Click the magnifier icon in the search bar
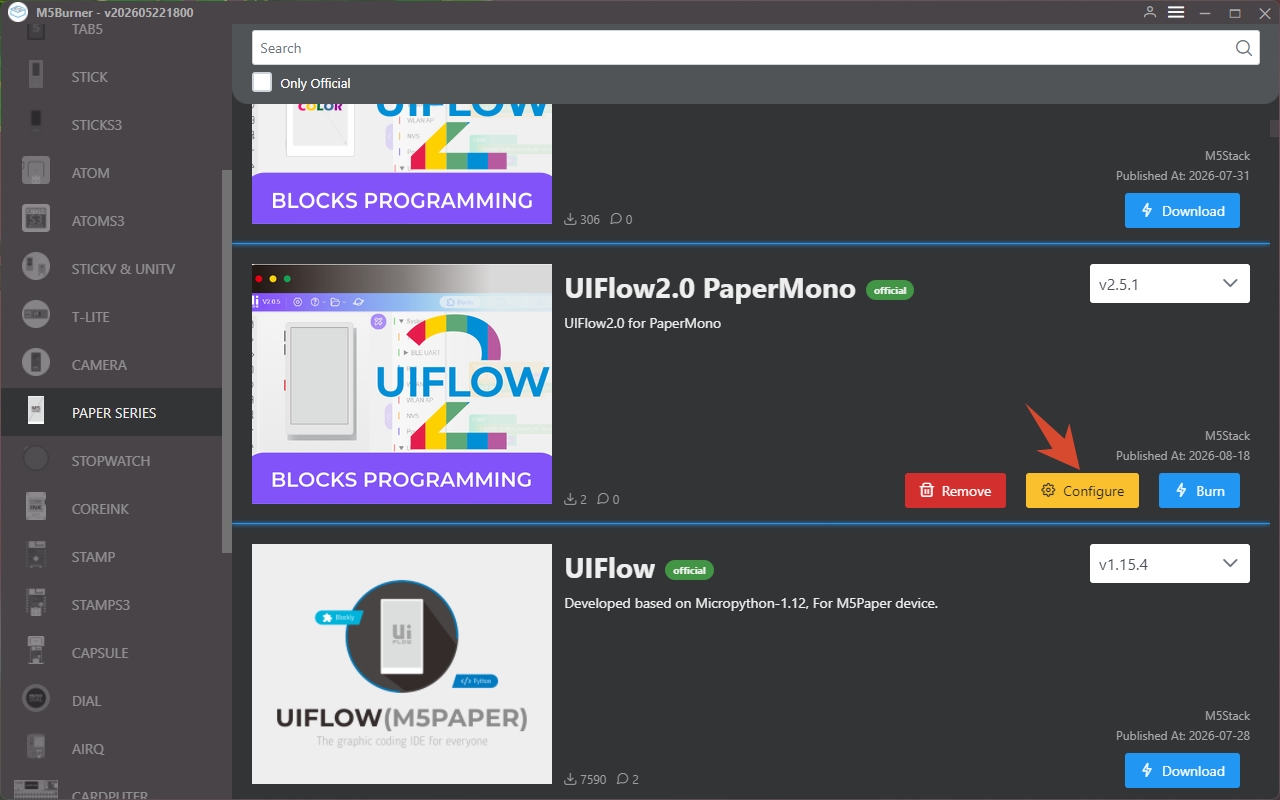Image resolution: width=1280 pixels, height=800 pixels. 1243,48
